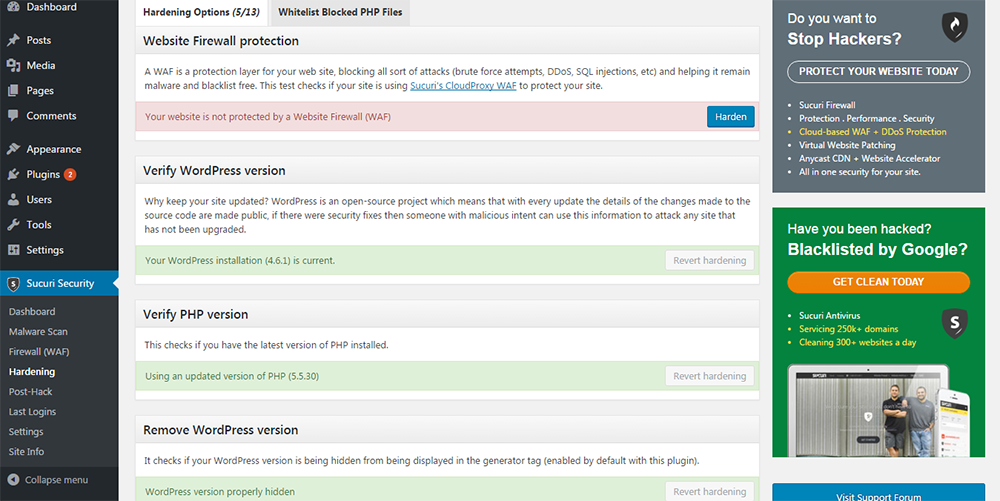Click the Settings sliders icon
The width and height of the screenshot is (1000, 501).
[x=13, y=250]
